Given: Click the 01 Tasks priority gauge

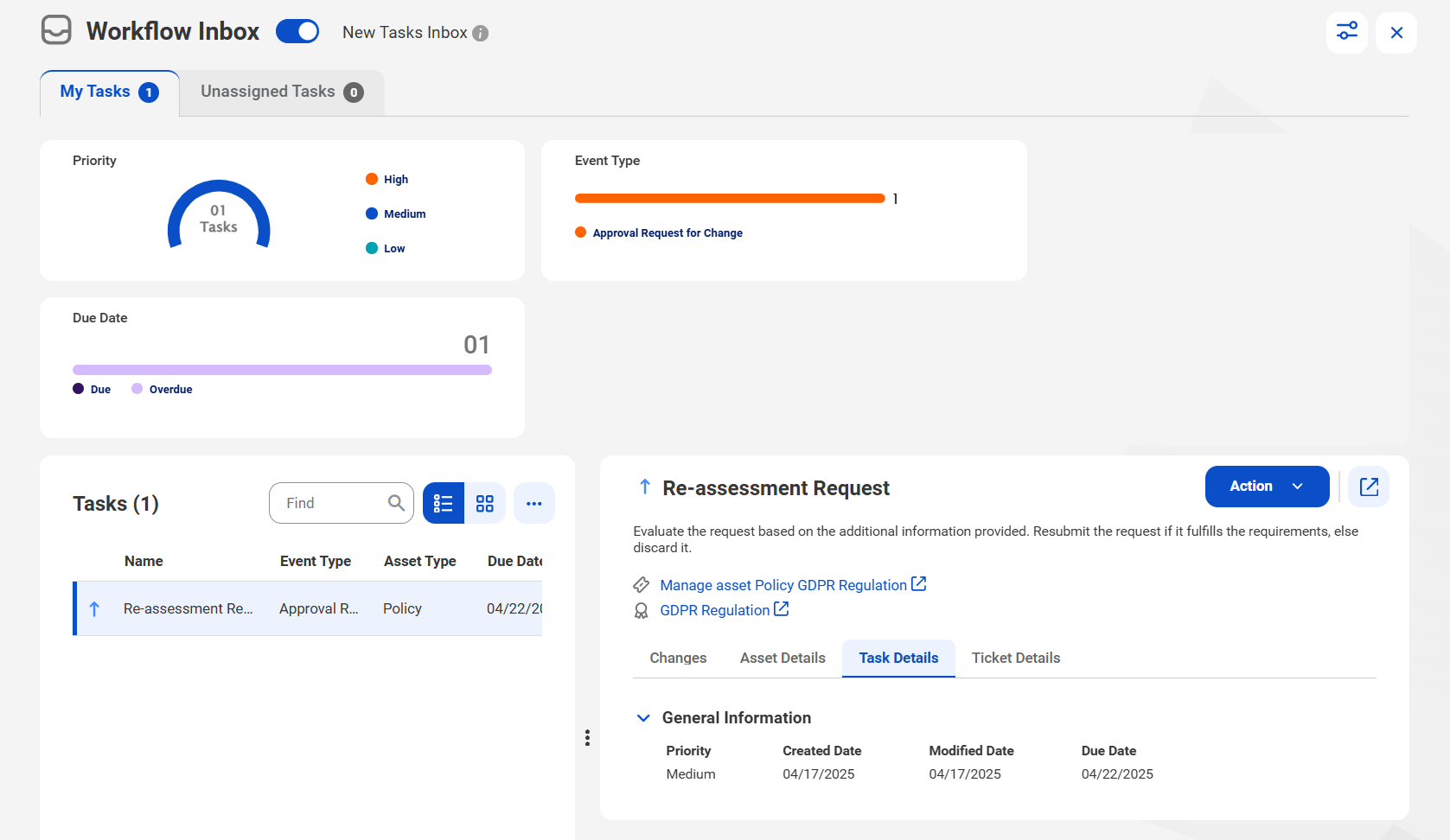Looking at the screenshot, I should point(219,216).
